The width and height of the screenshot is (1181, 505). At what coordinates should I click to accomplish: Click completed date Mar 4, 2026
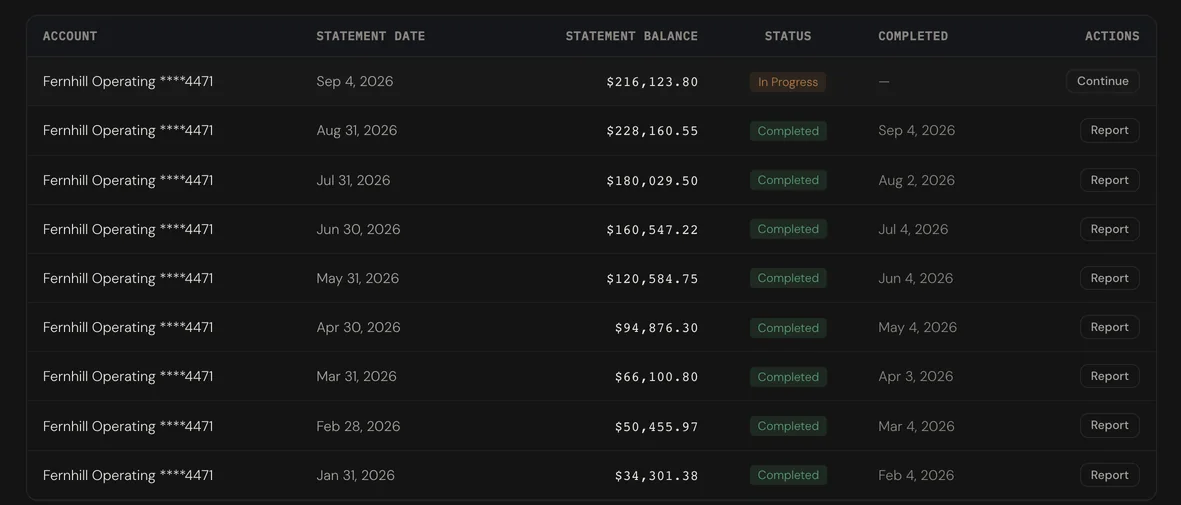(x=917, y=426)
